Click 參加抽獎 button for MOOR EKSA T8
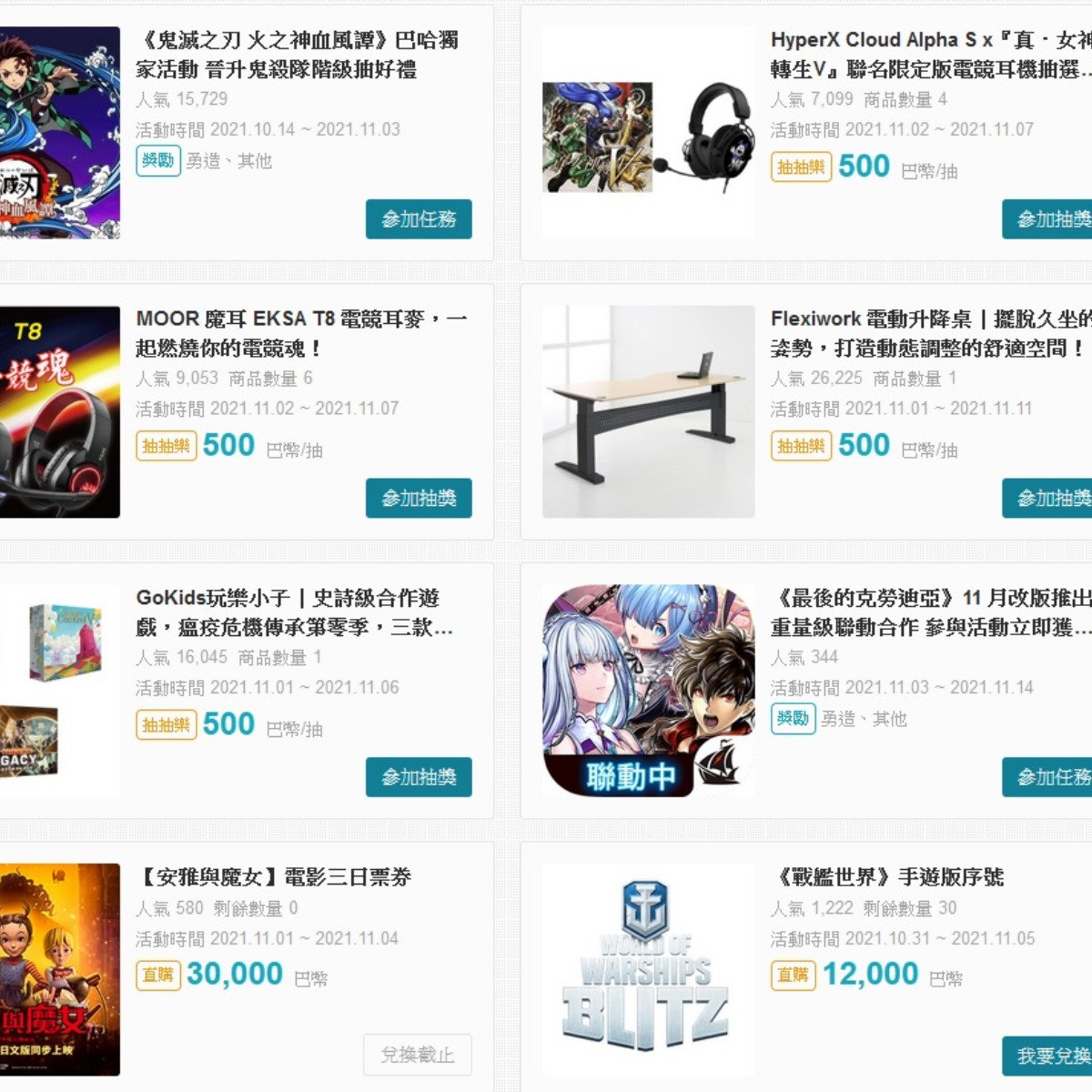 pos(419,498)
